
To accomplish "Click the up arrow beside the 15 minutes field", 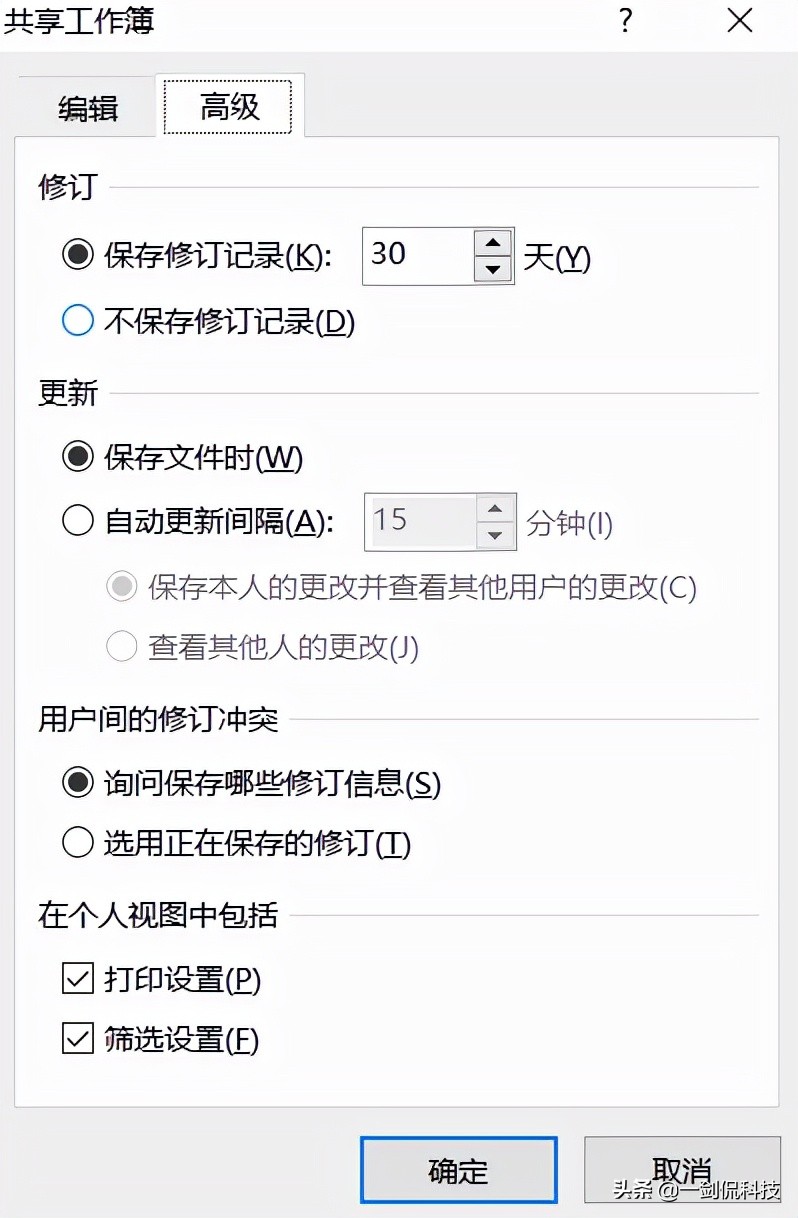I will (496, 507).
